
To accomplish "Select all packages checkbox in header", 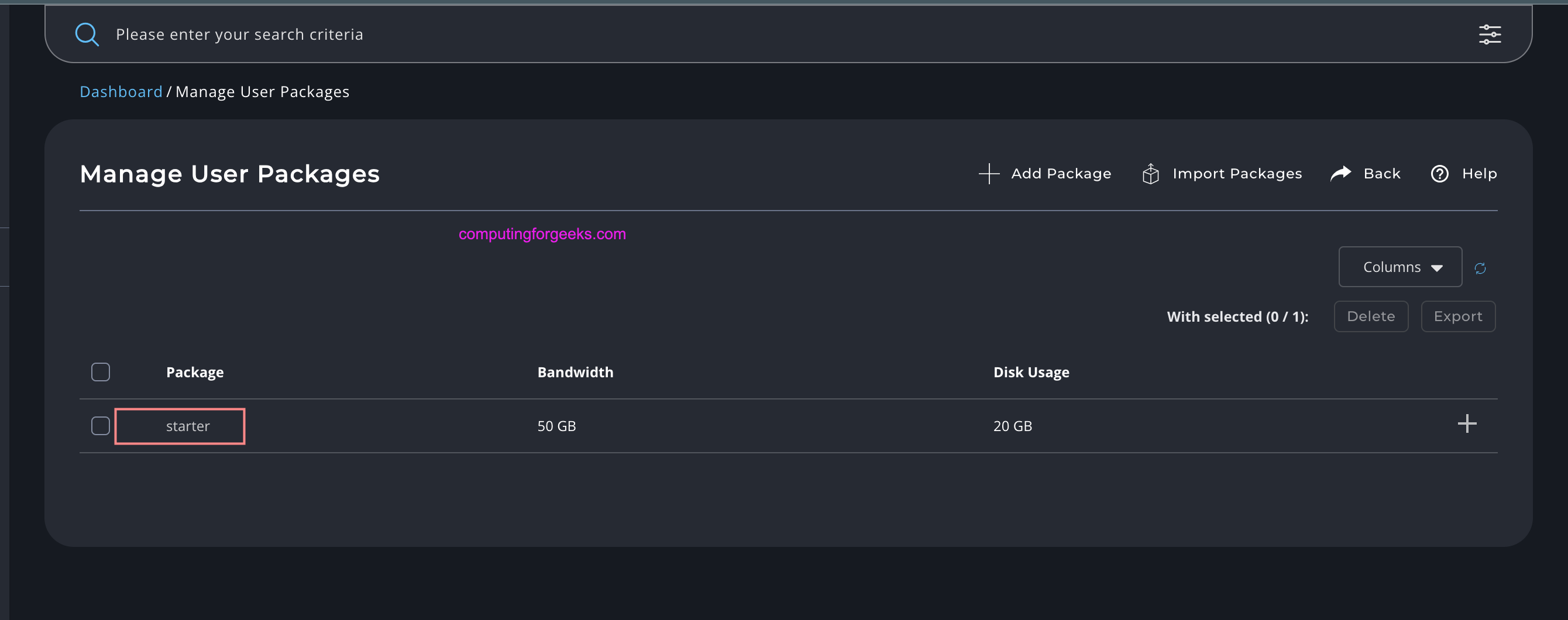I will 101,372.
